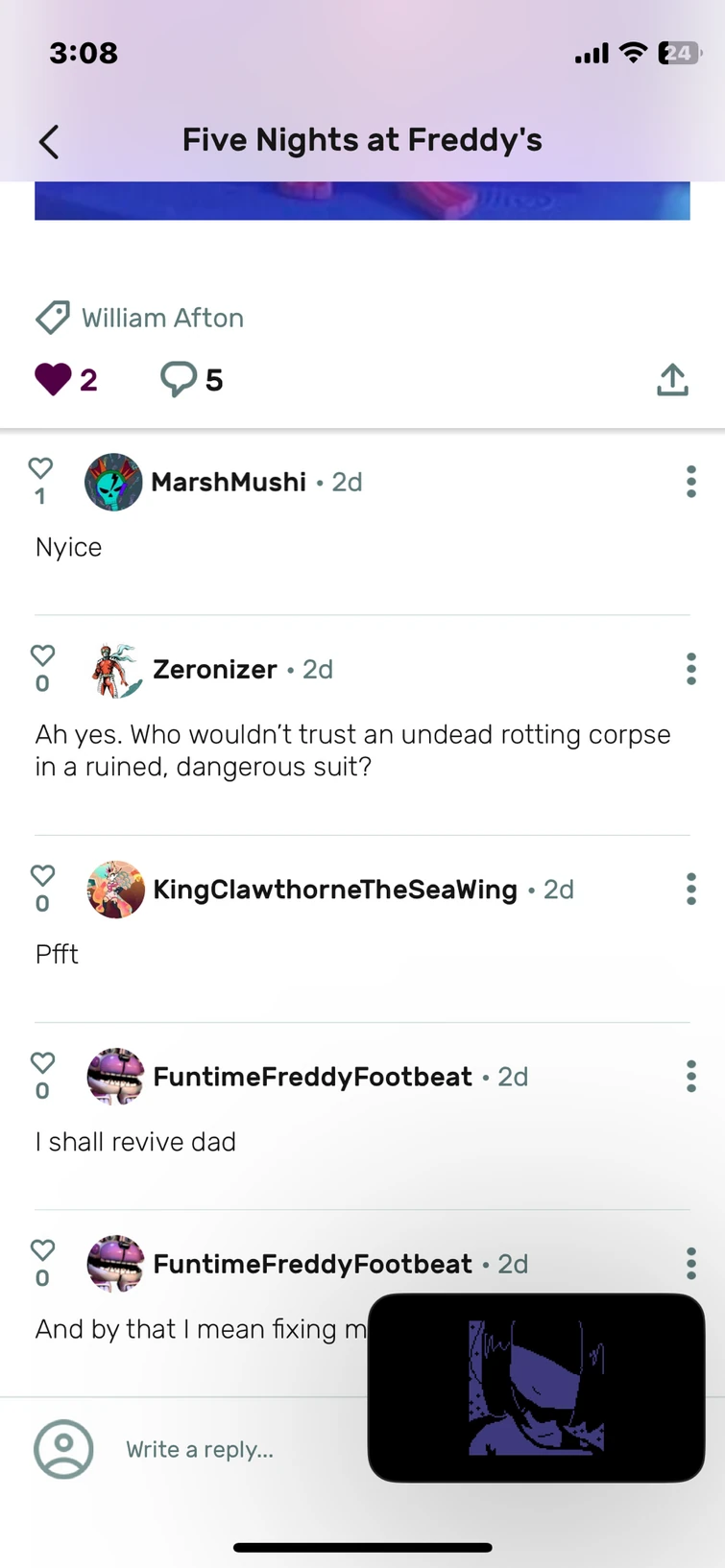Screen dimensions: 725x1568
Task: Tap Zeronizer's avatar picture
Action: tap(113, 669)
